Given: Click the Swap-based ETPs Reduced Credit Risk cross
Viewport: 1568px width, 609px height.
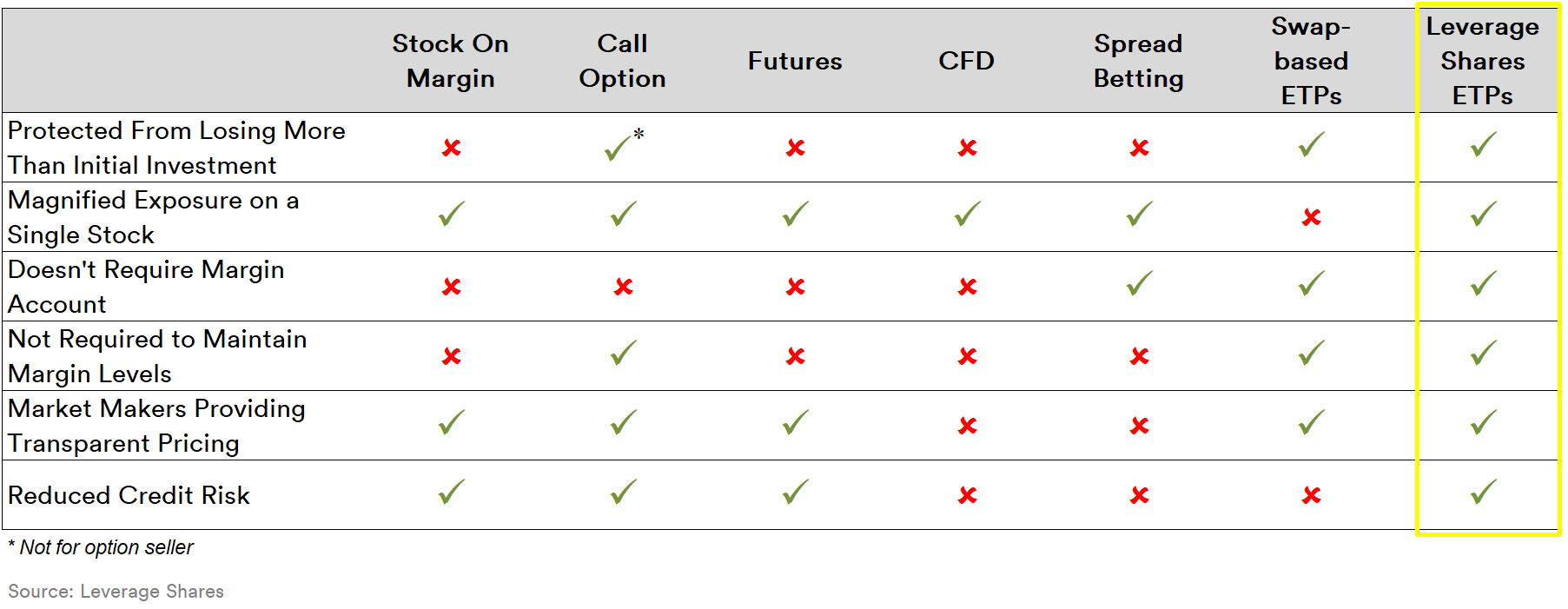Looking at the screenshot, I should (x=1312, y=495).
